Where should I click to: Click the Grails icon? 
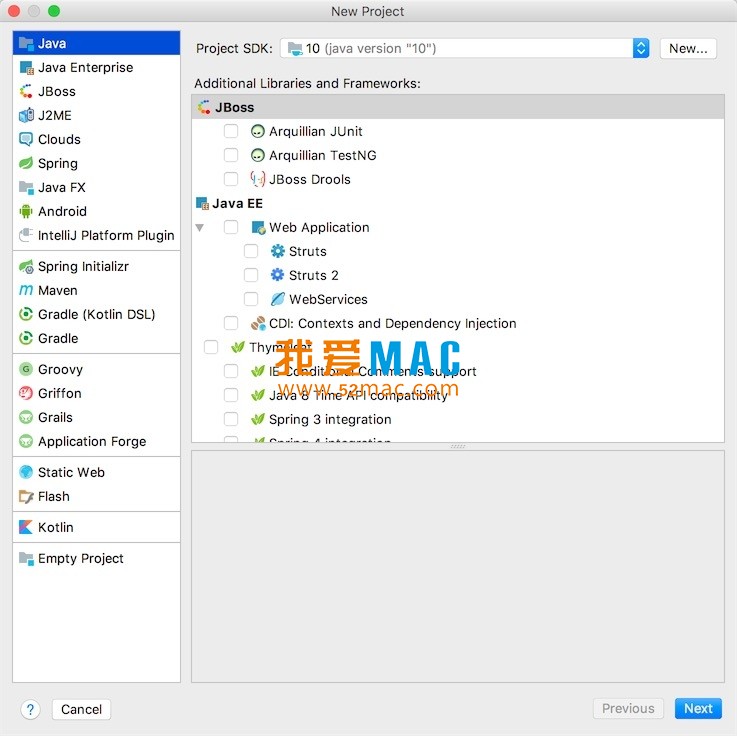tap(26, 417)
